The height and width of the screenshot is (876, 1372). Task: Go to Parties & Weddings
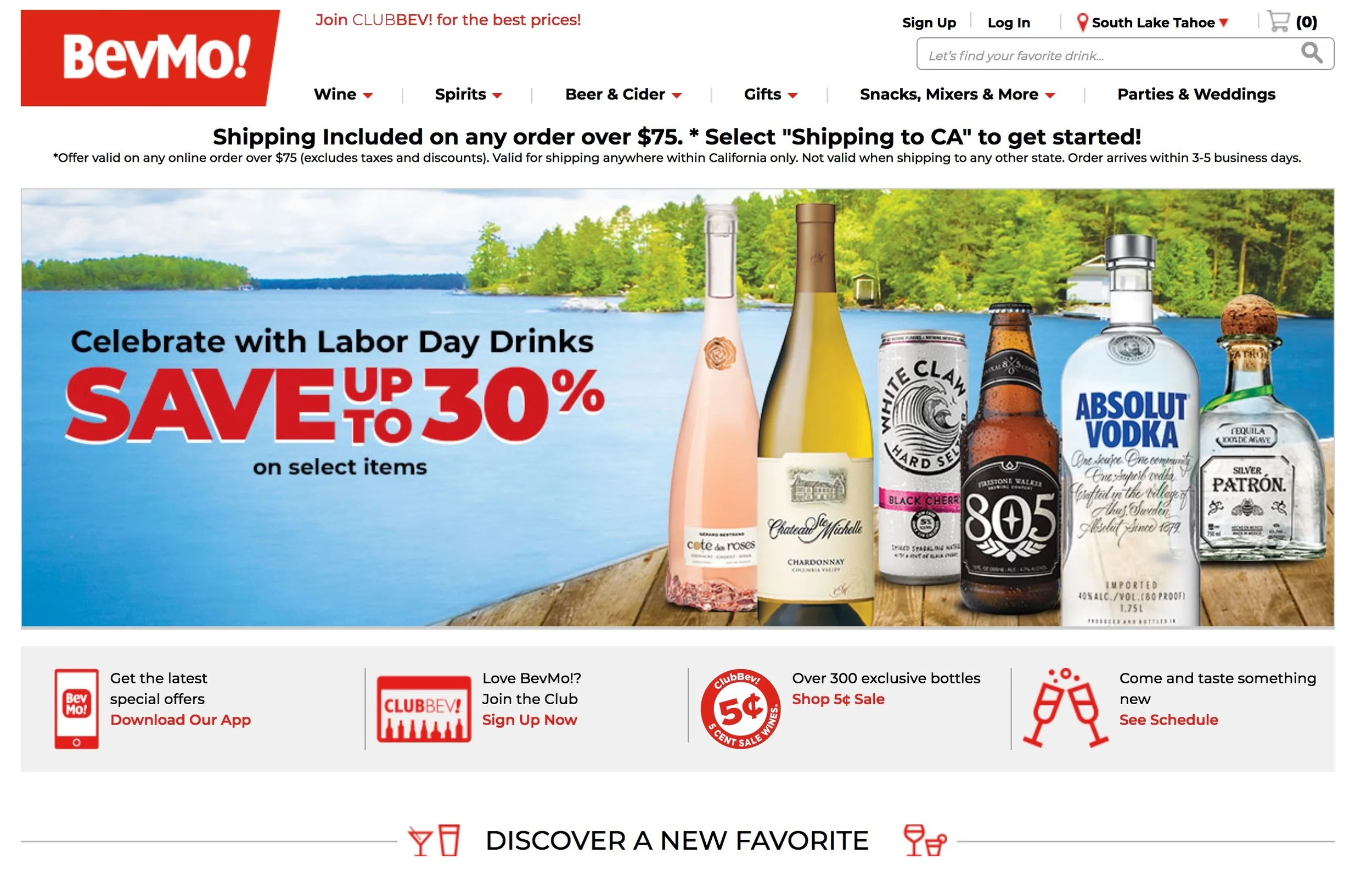coord(1196,94)
